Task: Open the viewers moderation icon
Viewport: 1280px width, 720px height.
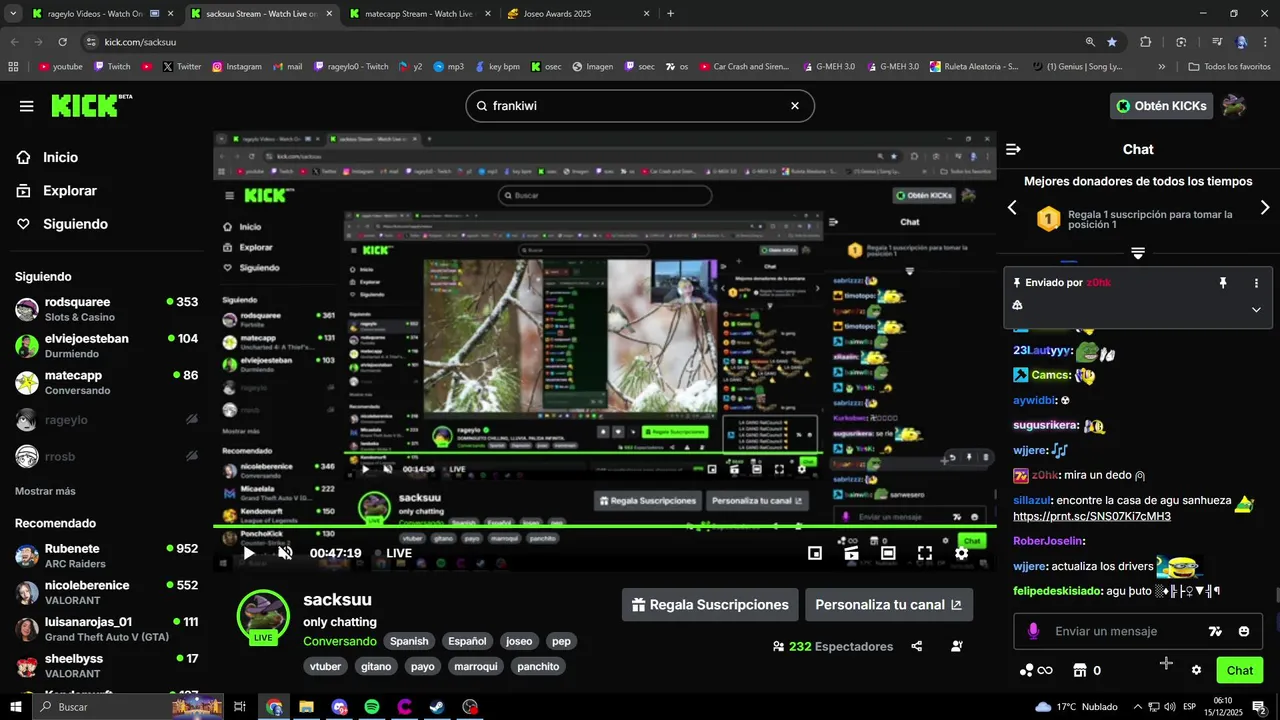Action: (957, 646)
